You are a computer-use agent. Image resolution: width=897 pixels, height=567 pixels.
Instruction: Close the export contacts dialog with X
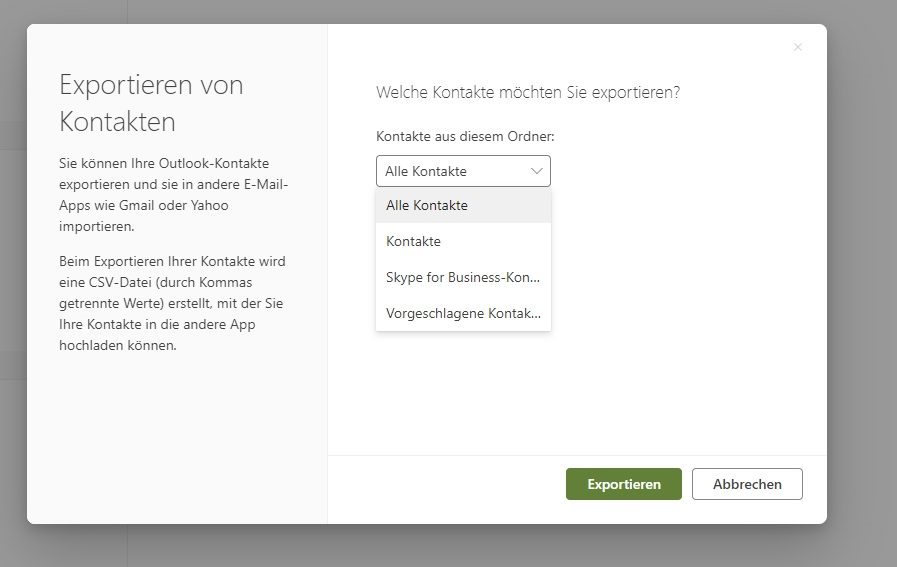(x=797, y=47)
